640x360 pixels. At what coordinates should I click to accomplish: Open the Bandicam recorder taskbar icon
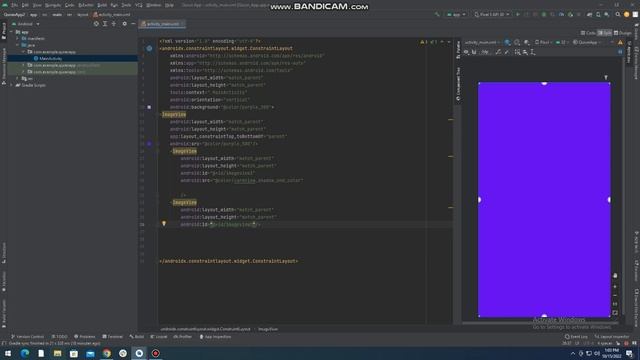pos(156,353)
